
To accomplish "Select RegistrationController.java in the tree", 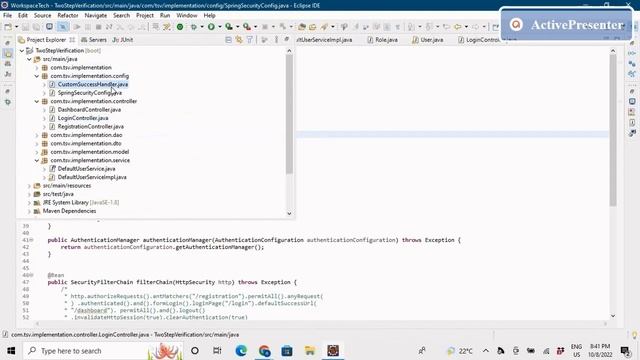I will (x=91, y=127).
